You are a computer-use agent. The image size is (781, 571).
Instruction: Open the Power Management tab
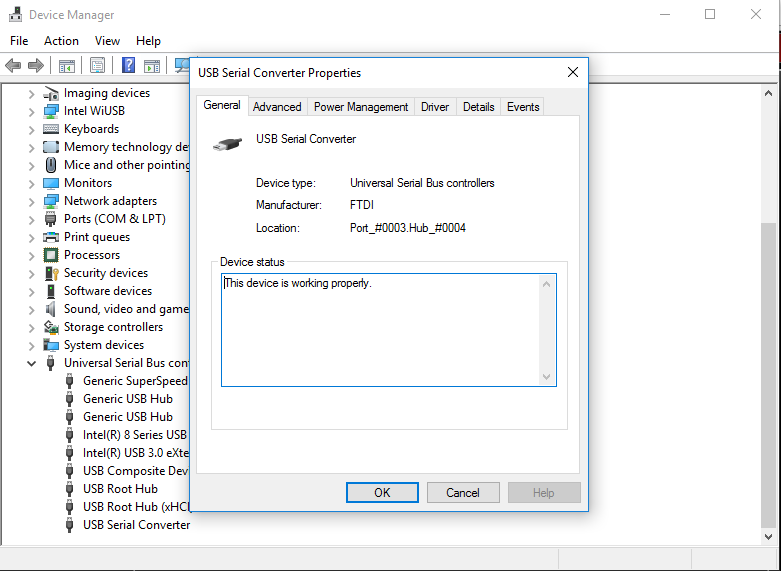361,107
